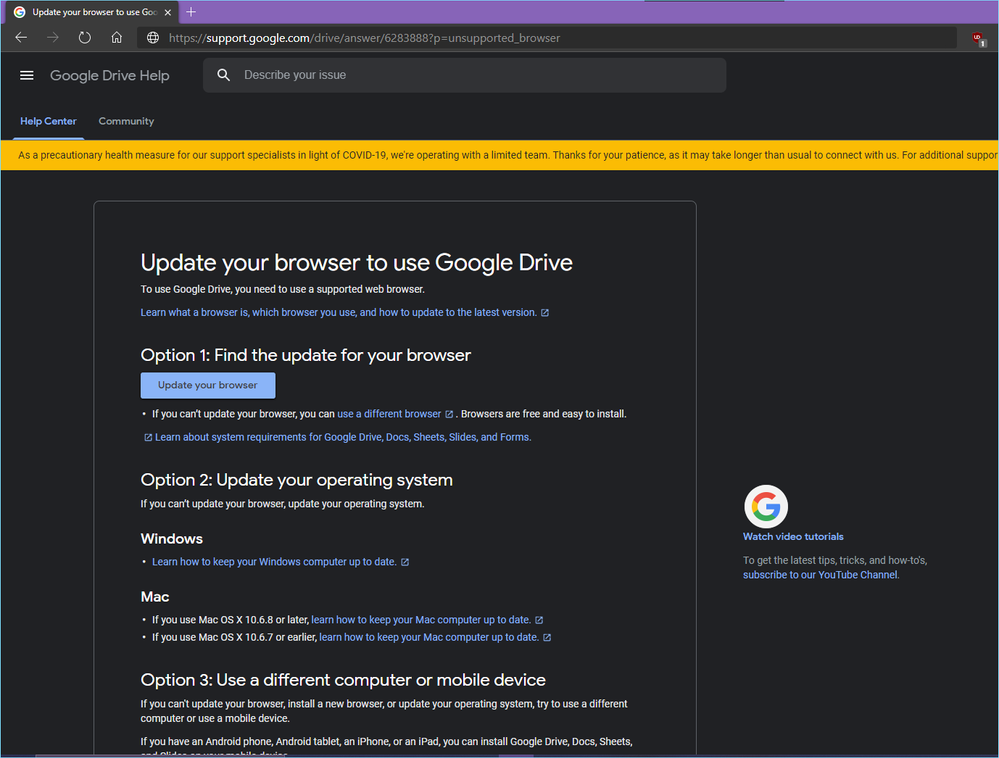Open the learn what a browser is link
999x758 pixels.
(338, 312)
